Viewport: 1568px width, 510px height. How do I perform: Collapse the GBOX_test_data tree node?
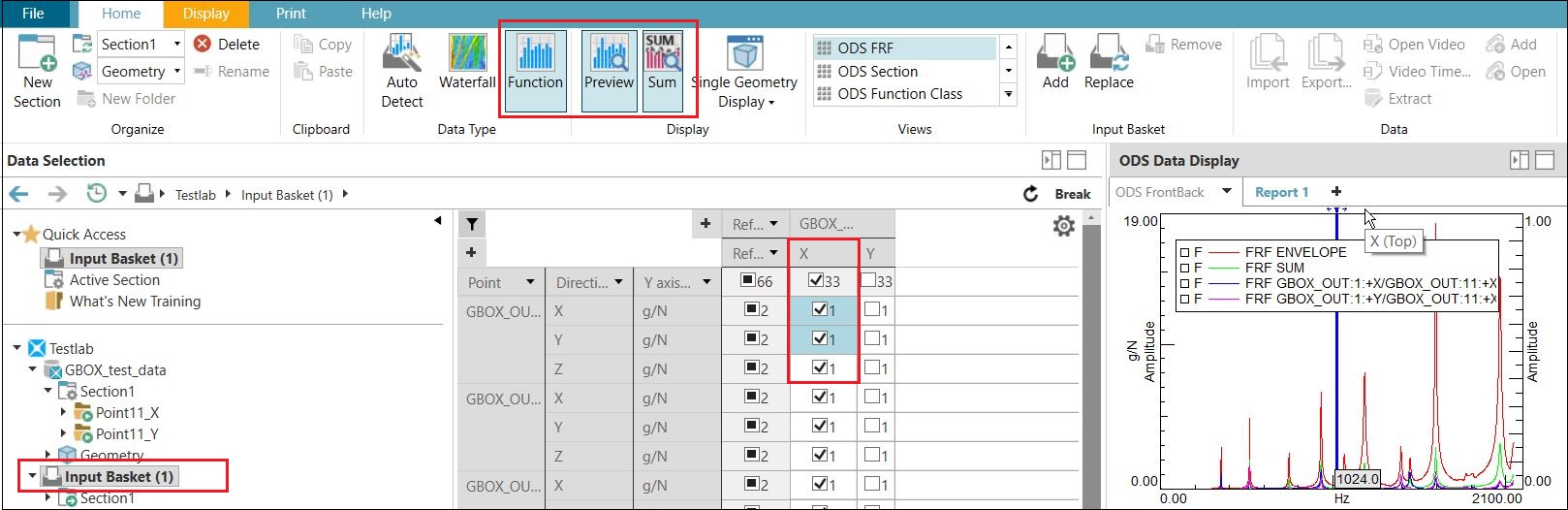pos(33,369)
